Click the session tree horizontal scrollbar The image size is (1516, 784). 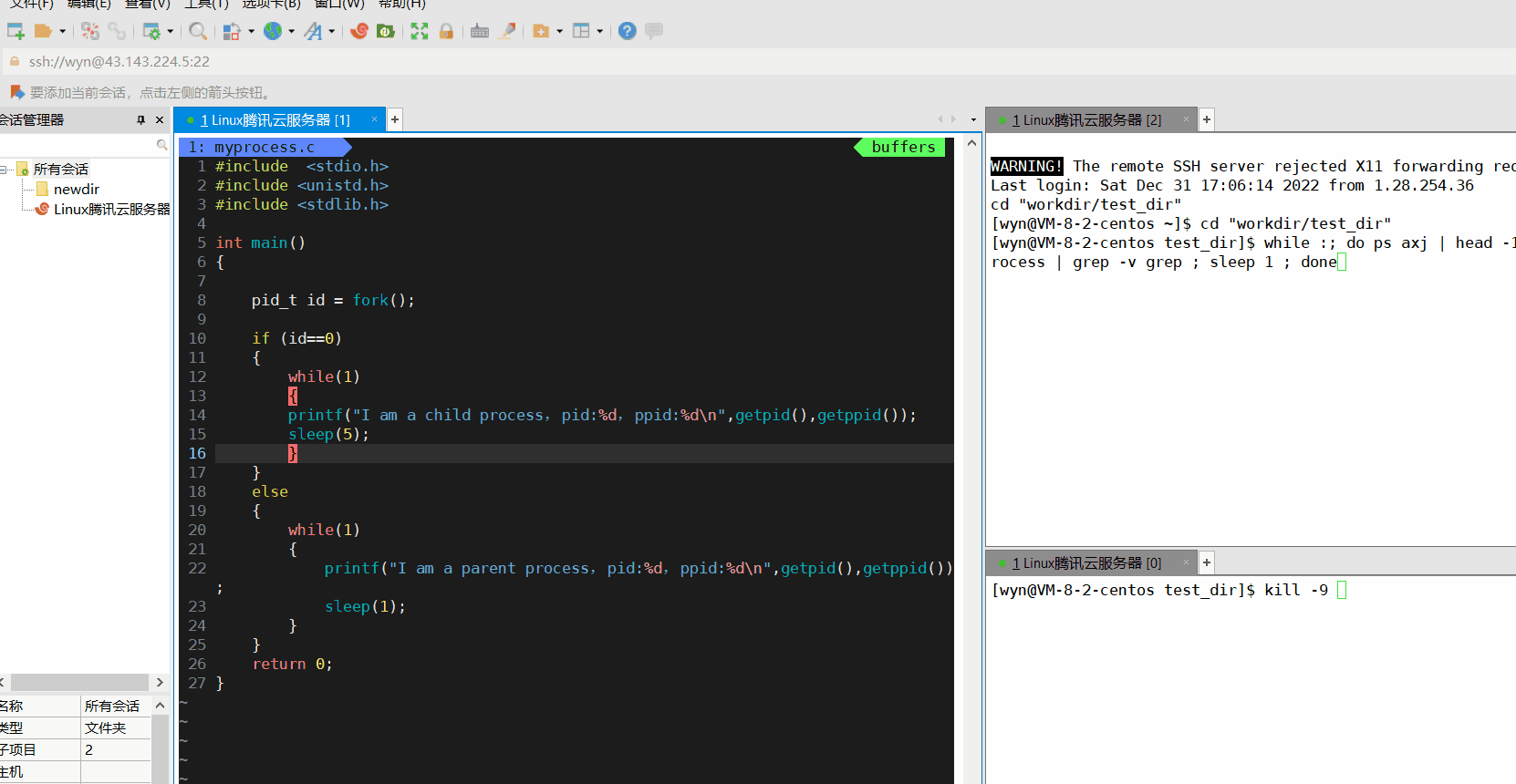click(79, 682)
